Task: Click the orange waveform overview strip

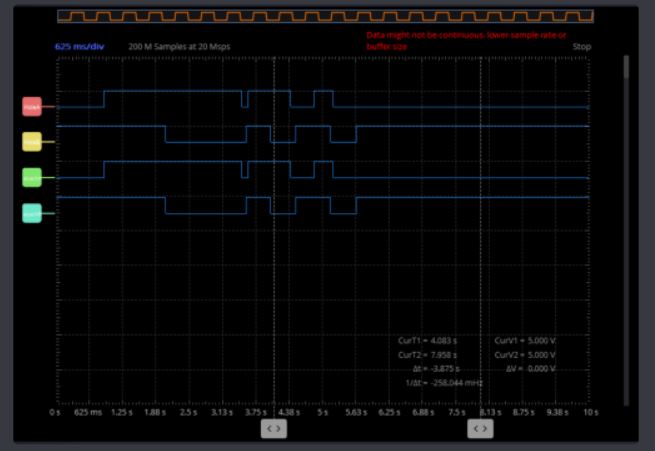Action: coord(325,16)
